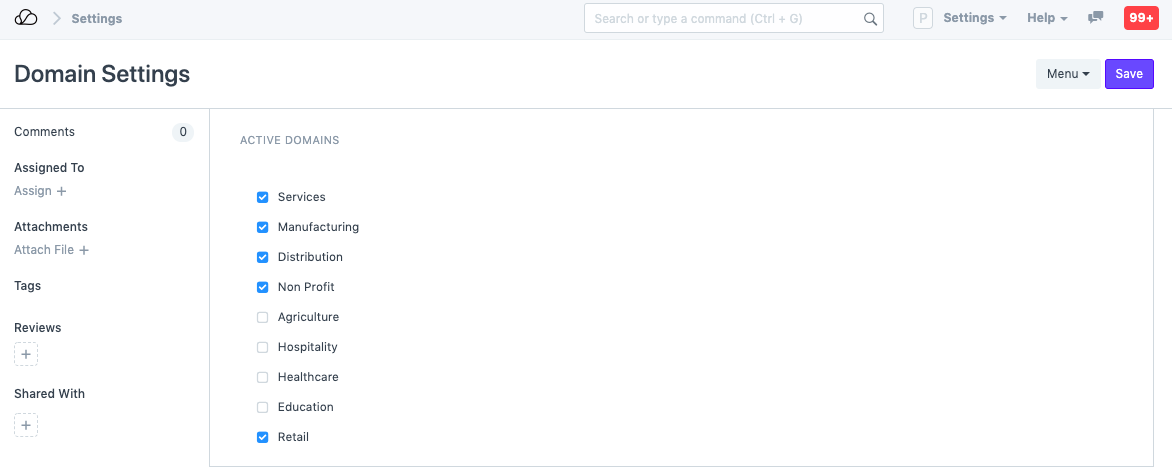This screenshot has width=1172, height=473.
Task: Save the domain settings
Action: point(1129,74)
